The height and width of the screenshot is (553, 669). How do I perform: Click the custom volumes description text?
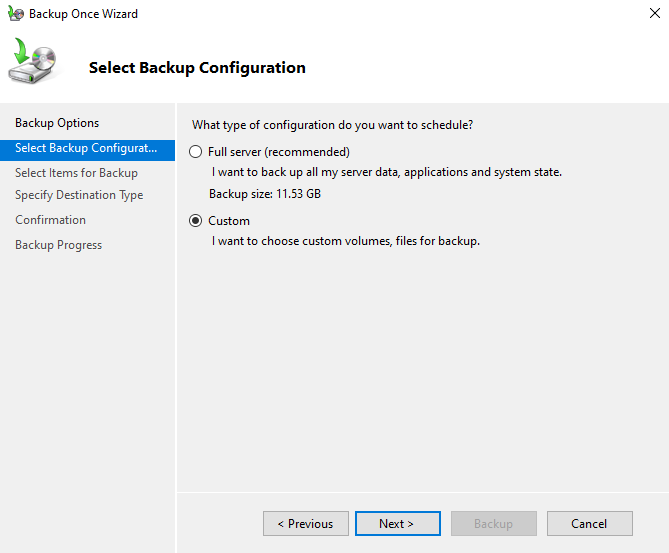(x=346, y=241)
